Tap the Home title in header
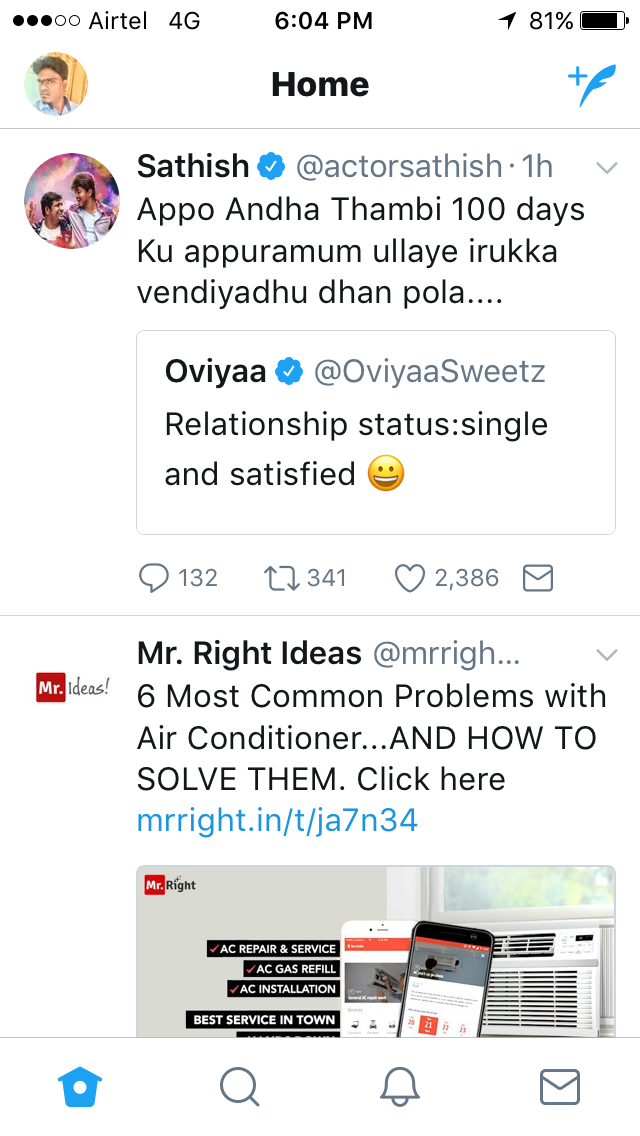This screenshot has width=640, height=1136. pos(320,85)
